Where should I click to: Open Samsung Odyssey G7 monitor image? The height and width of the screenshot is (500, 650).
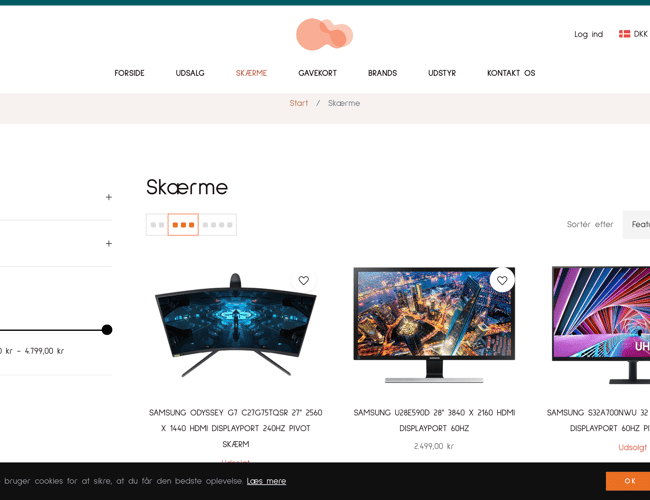click(x=235, y=325)
